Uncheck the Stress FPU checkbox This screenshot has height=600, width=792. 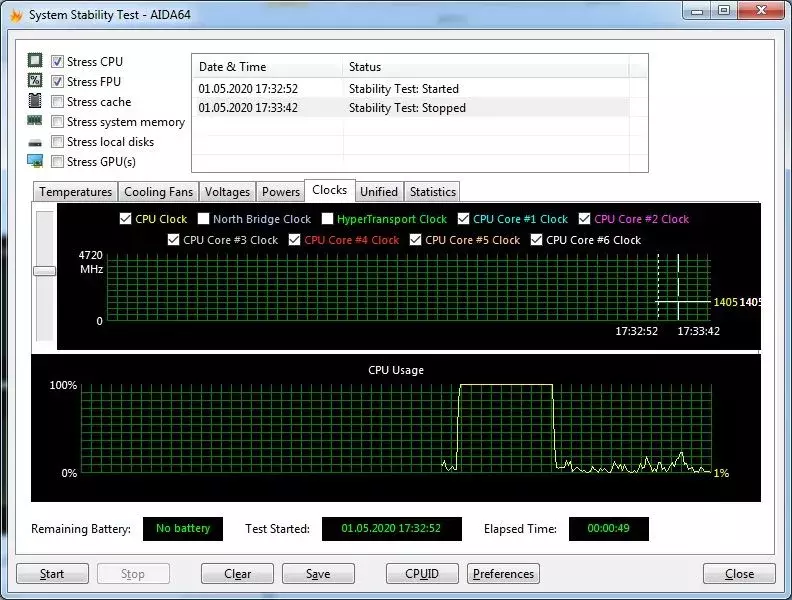(x=58, y=81)
